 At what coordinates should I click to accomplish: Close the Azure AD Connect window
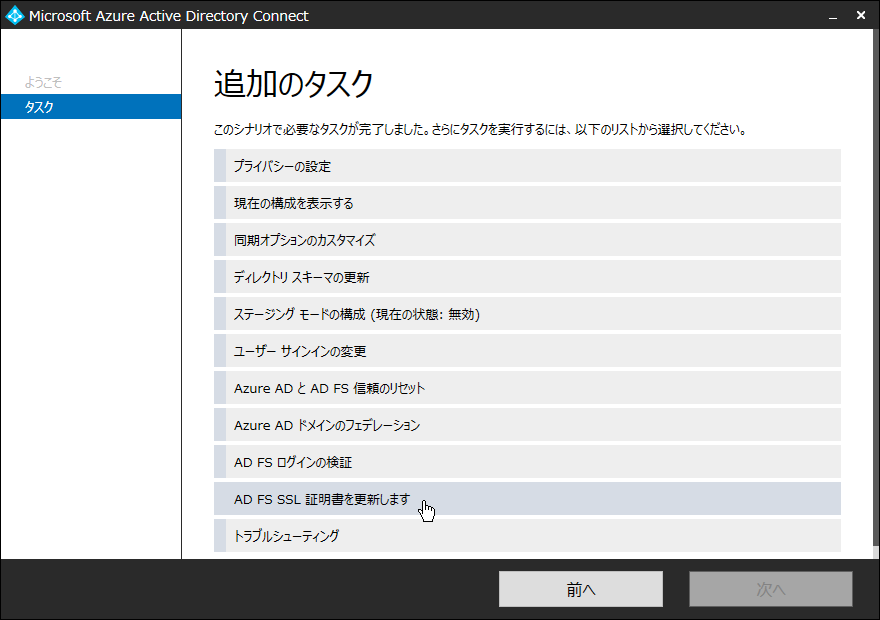(861, 16)
